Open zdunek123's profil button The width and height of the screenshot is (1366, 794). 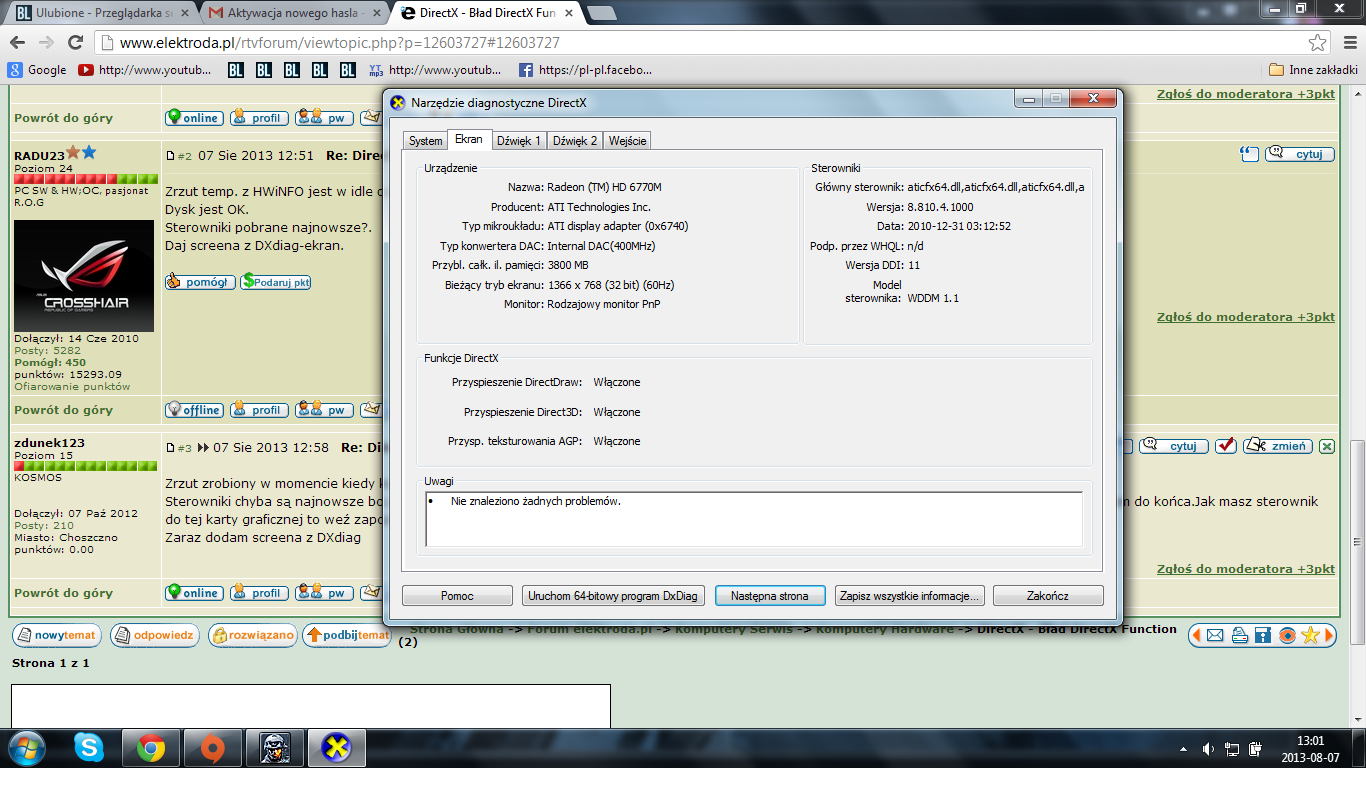pos(259,593)
